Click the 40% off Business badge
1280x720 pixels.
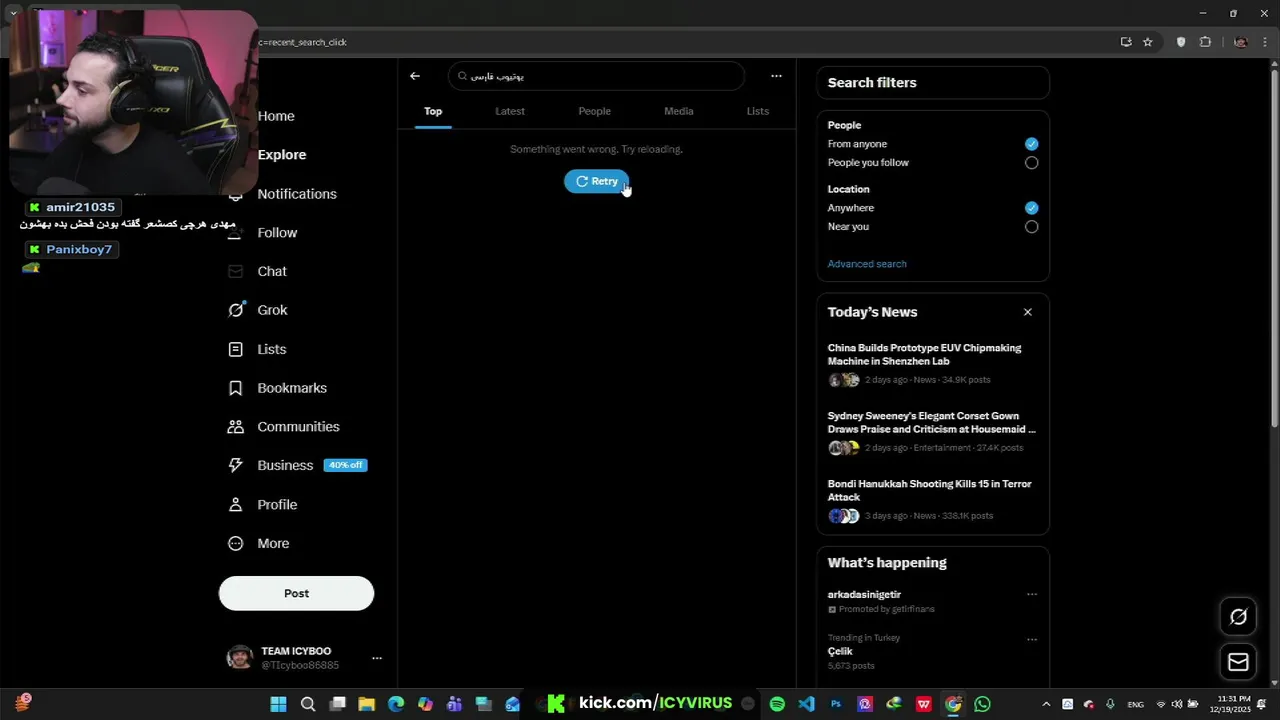tap(346, 465)
